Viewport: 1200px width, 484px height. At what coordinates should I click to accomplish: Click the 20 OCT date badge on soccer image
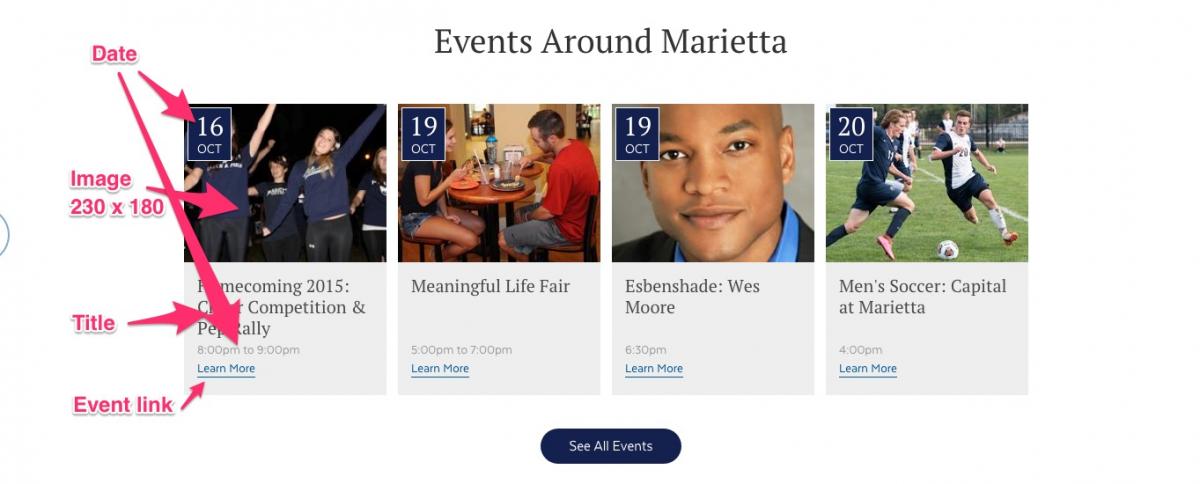point(851,134)
